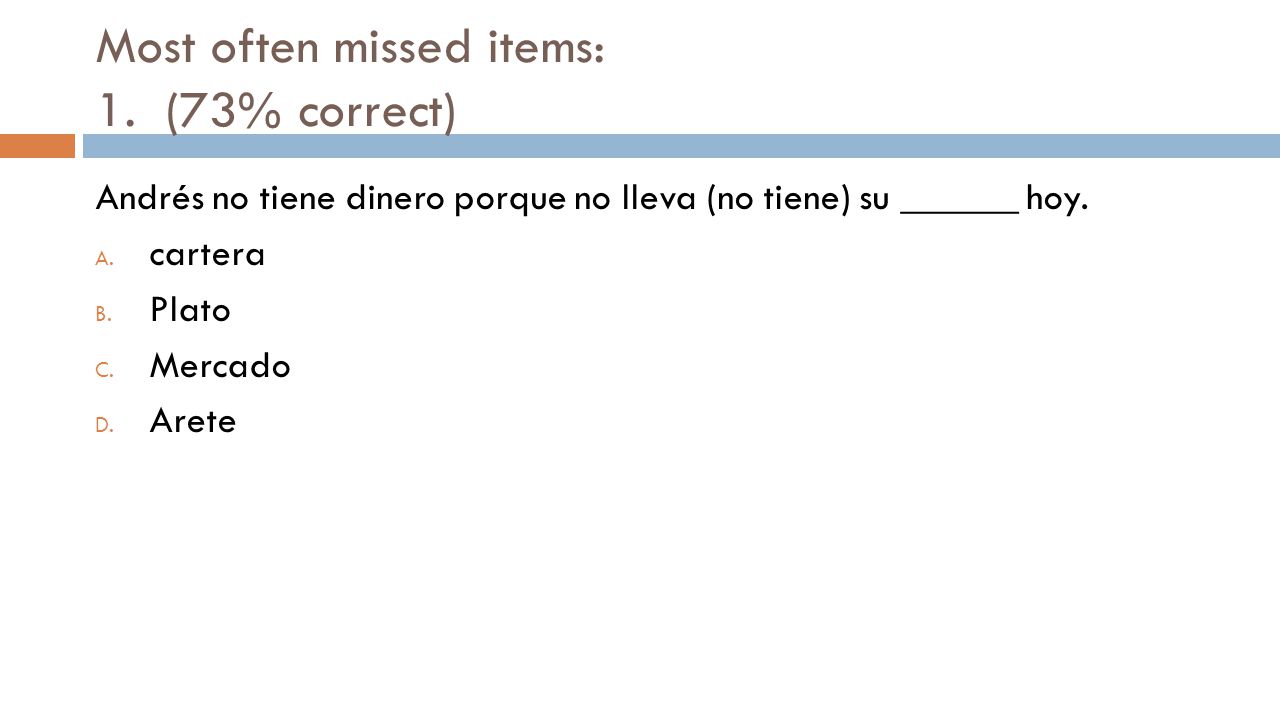
Task: Choose the answer option "Mercado"
Action: [x=220, y=367]
